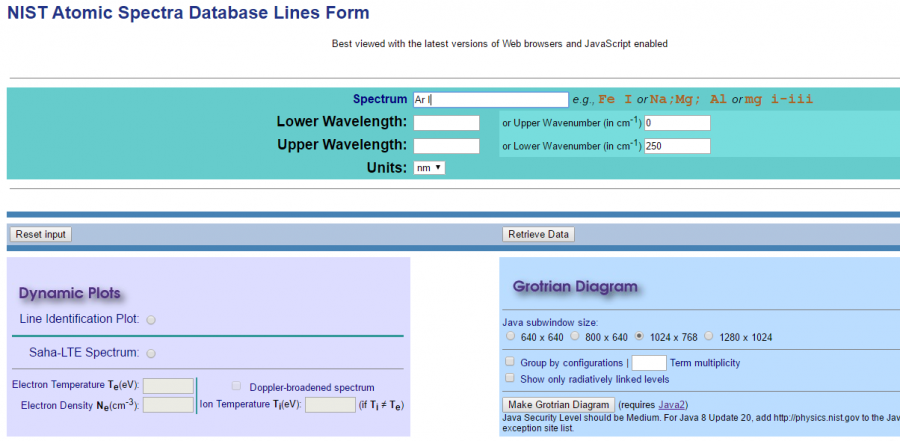Choose the 800 x 640 subwindow size
This screenshot has height=441, width=900.
pos(575,336)
